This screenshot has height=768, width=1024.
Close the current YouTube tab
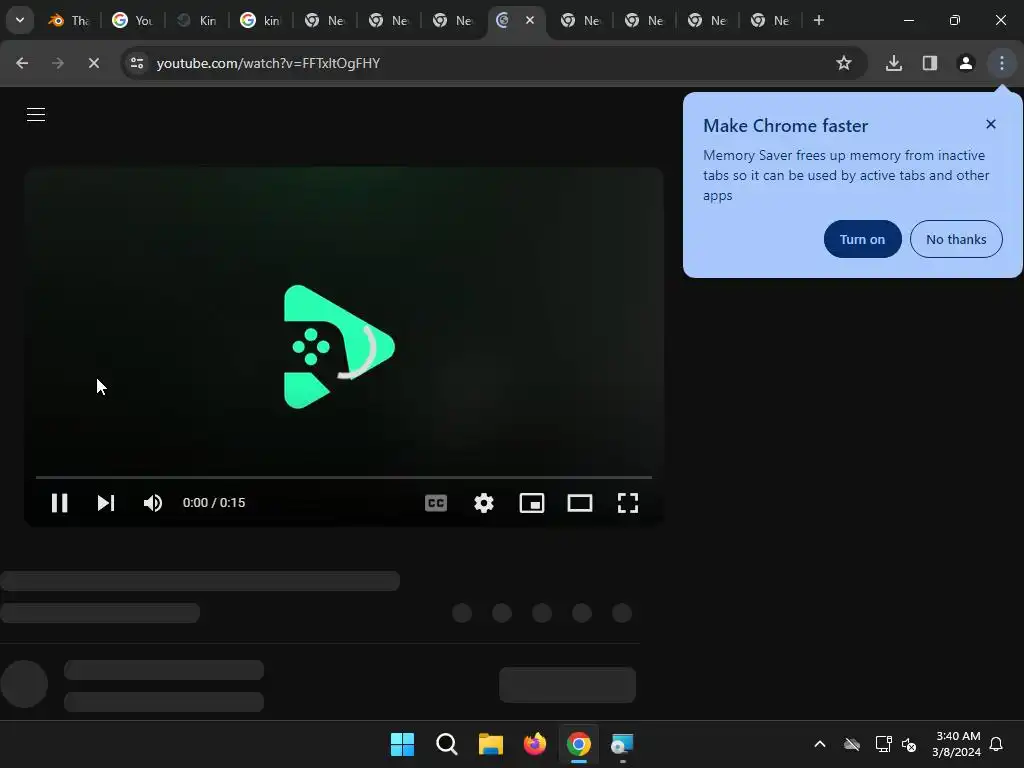click(530, 20)
